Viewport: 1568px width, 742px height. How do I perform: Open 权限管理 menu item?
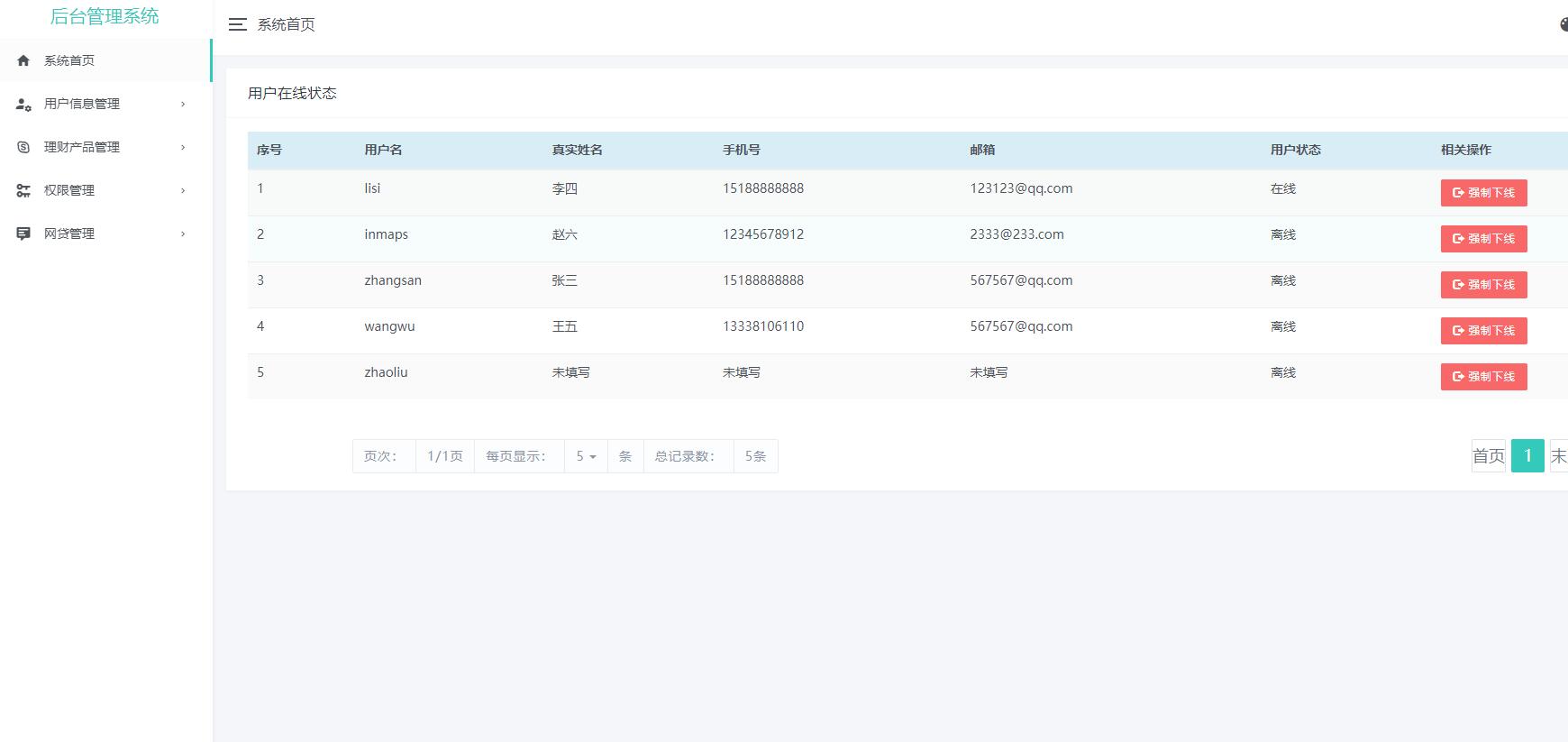click(105, 190)
